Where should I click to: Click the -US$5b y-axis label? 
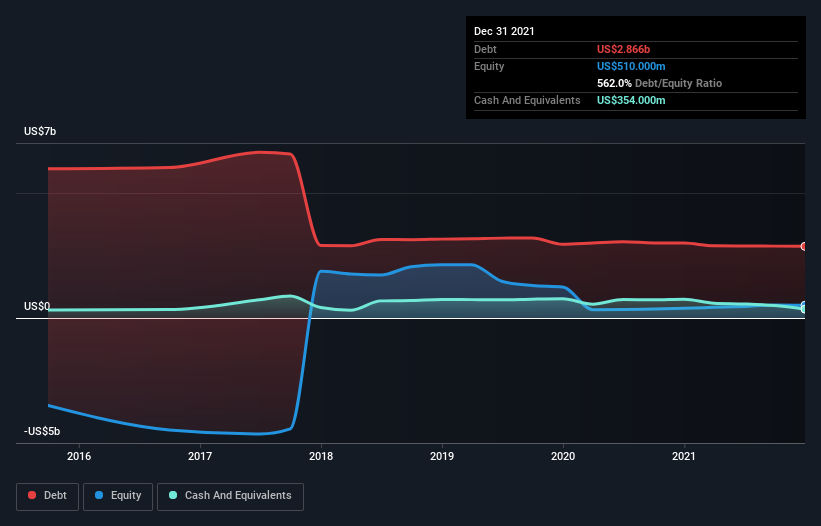coord(42,431)
